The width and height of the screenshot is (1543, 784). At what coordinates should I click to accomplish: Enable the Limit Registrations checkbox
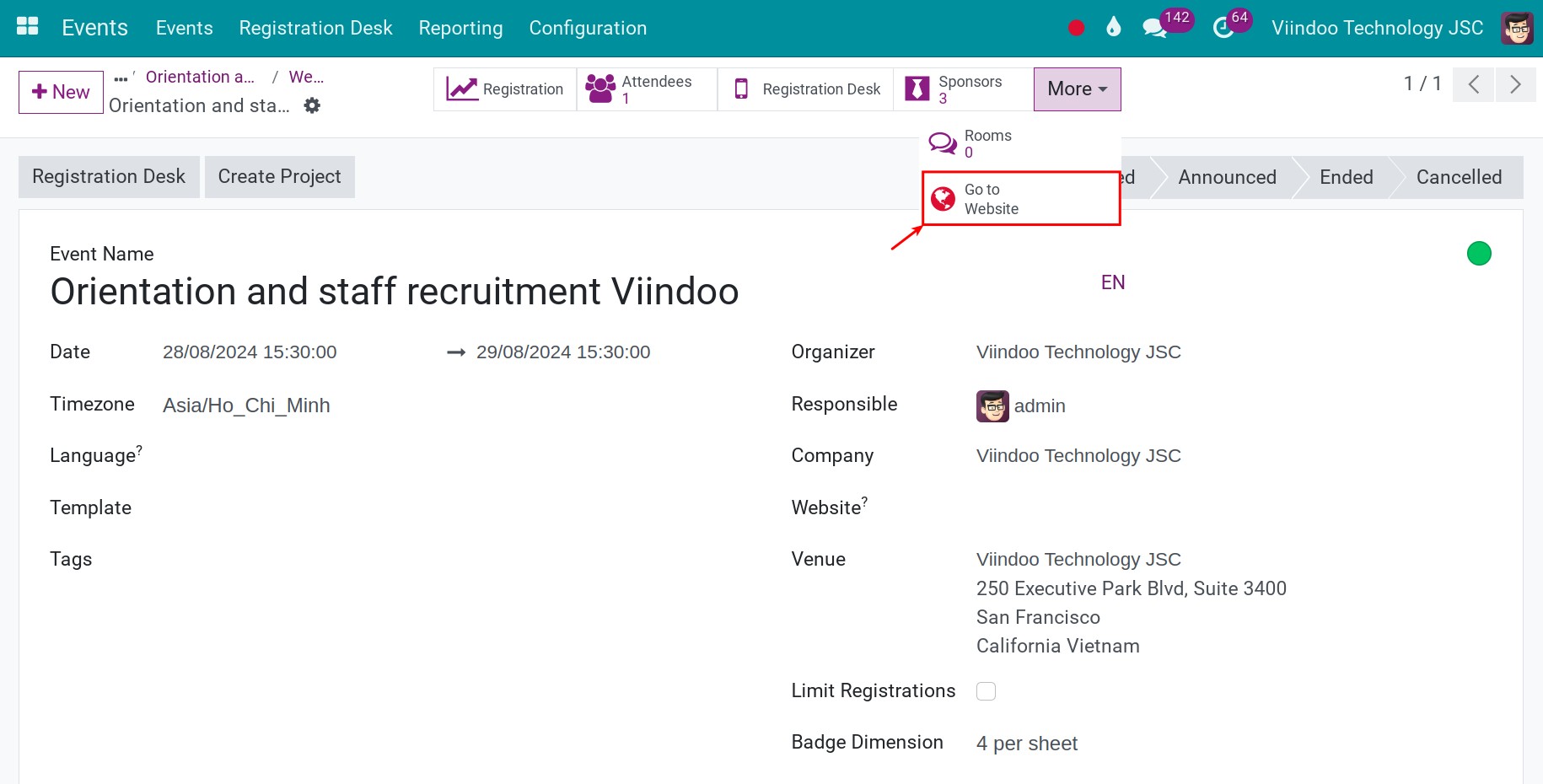pyautogui.click(x=986, y=691)
